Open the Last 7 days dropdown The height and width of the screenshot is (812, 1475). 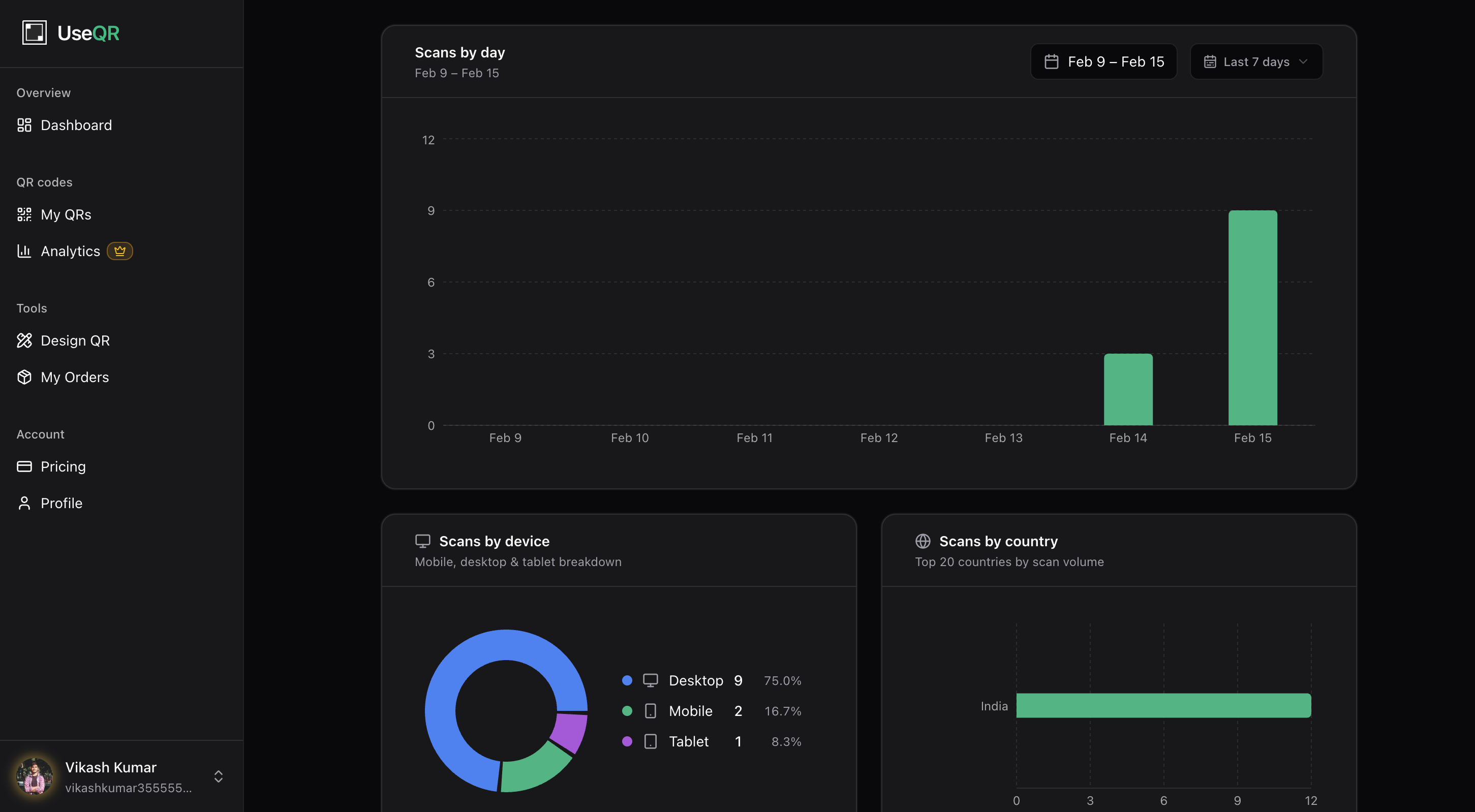click(1256, 61)
